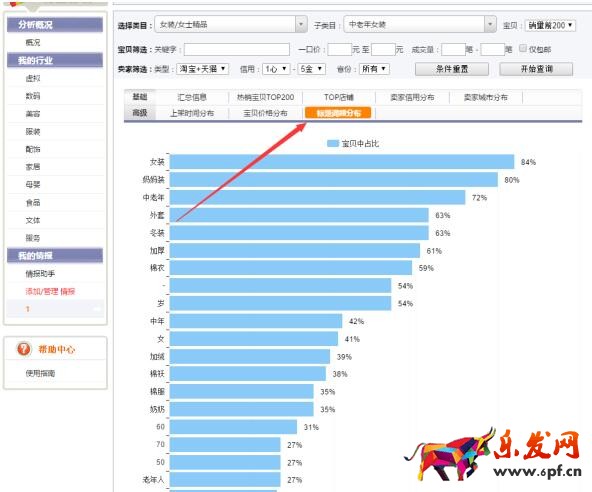Select the highlighted orange 标题词频分布 tab
The height and width of the screenshot is (492, 592).
coord(338,113)
